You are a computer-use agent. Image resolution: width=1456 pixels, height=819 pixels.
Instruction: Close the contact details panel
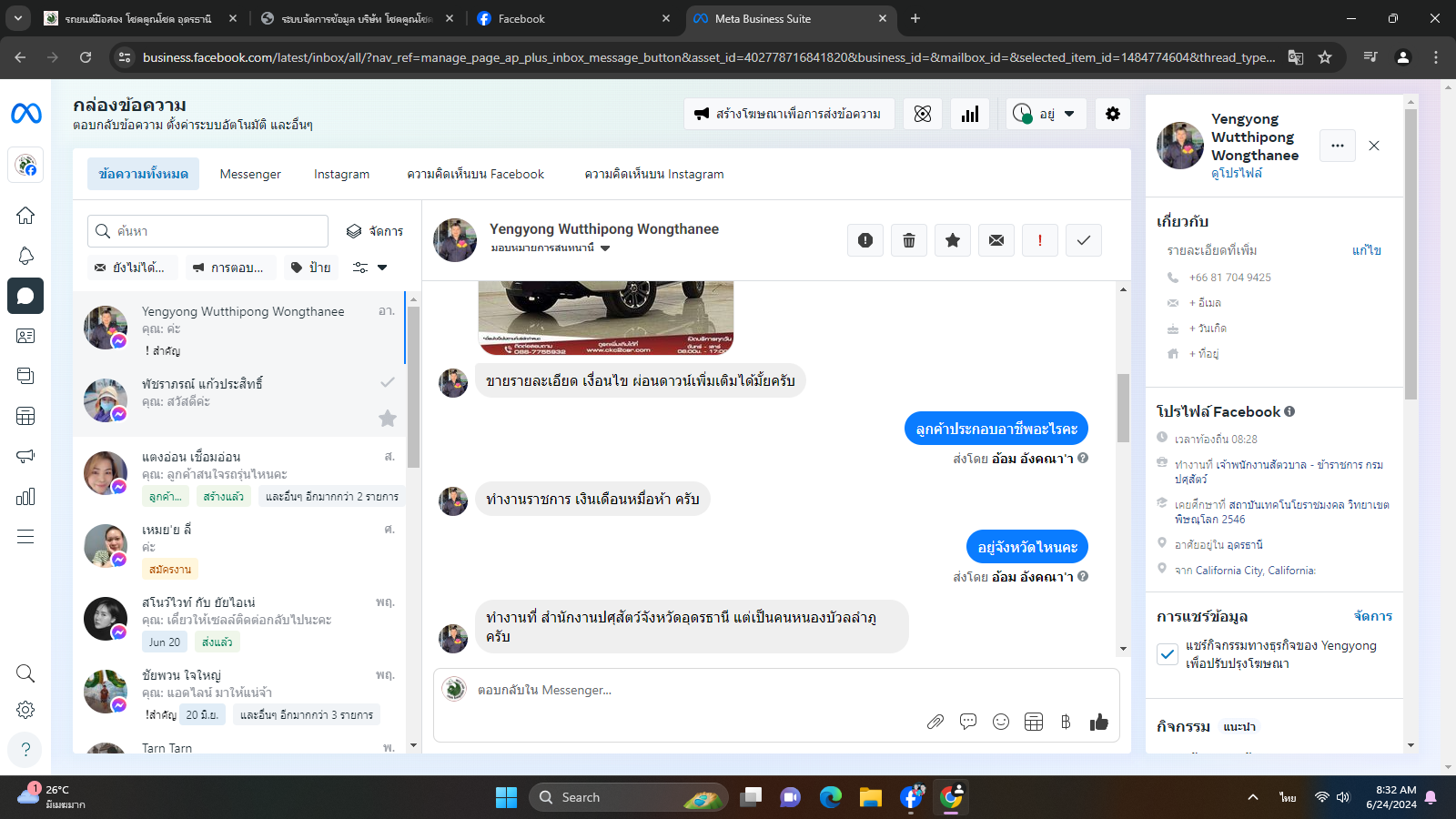pyautogui.click(x=1374, y=146)
